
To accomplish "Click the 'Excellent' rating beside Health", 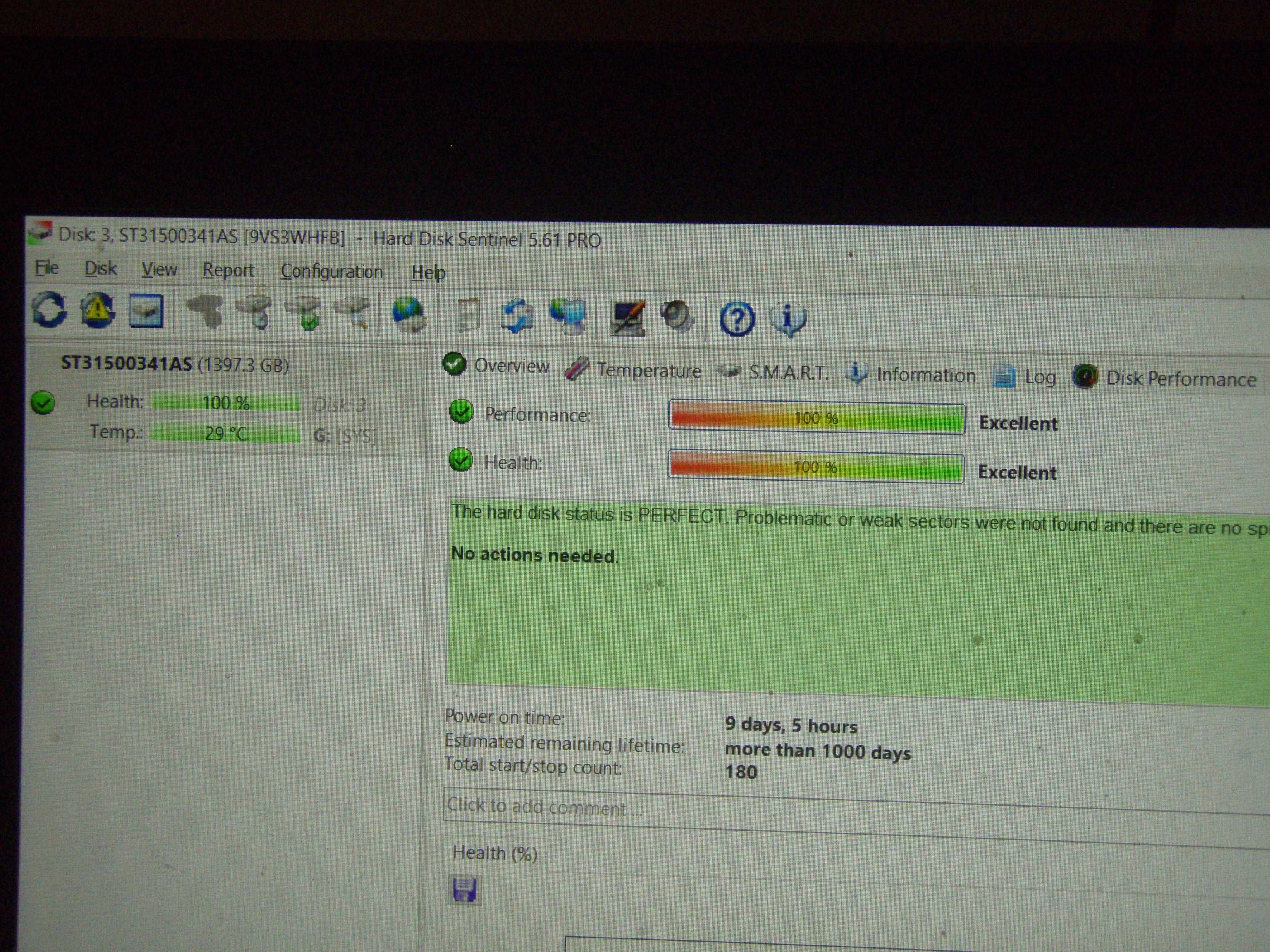I will pos(1017,472).
